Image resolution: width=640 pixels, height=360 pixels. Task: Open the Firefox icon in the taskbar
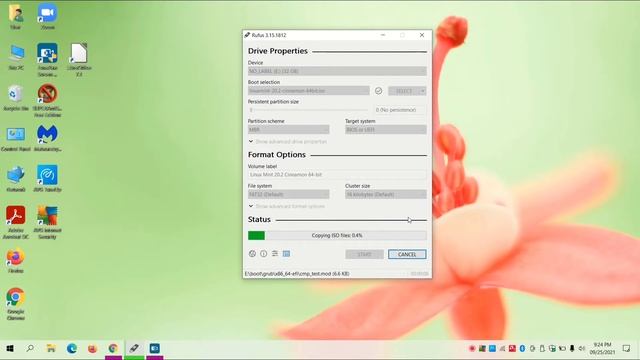(x=92, y=349)
